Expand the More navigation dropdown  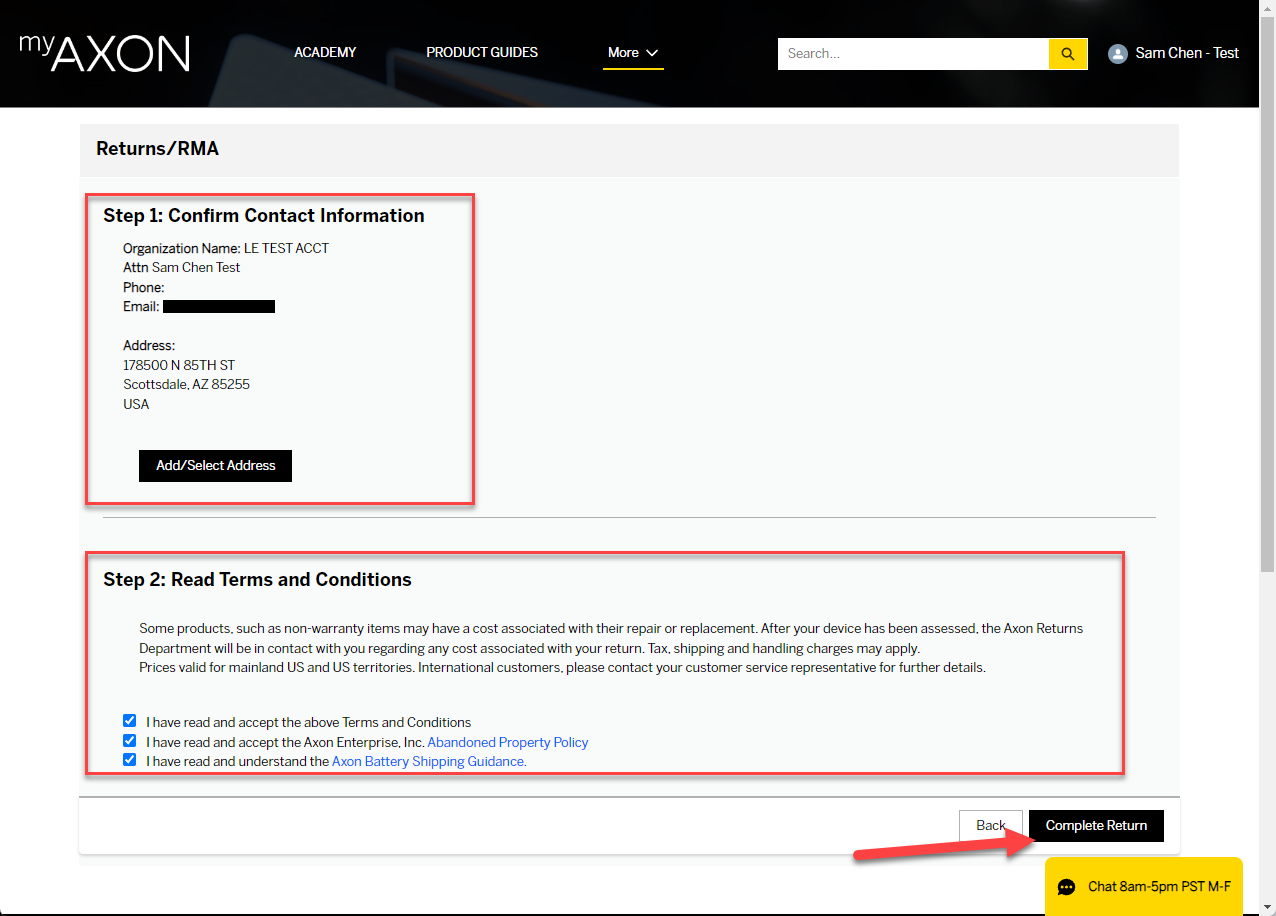tap(632, 52)
